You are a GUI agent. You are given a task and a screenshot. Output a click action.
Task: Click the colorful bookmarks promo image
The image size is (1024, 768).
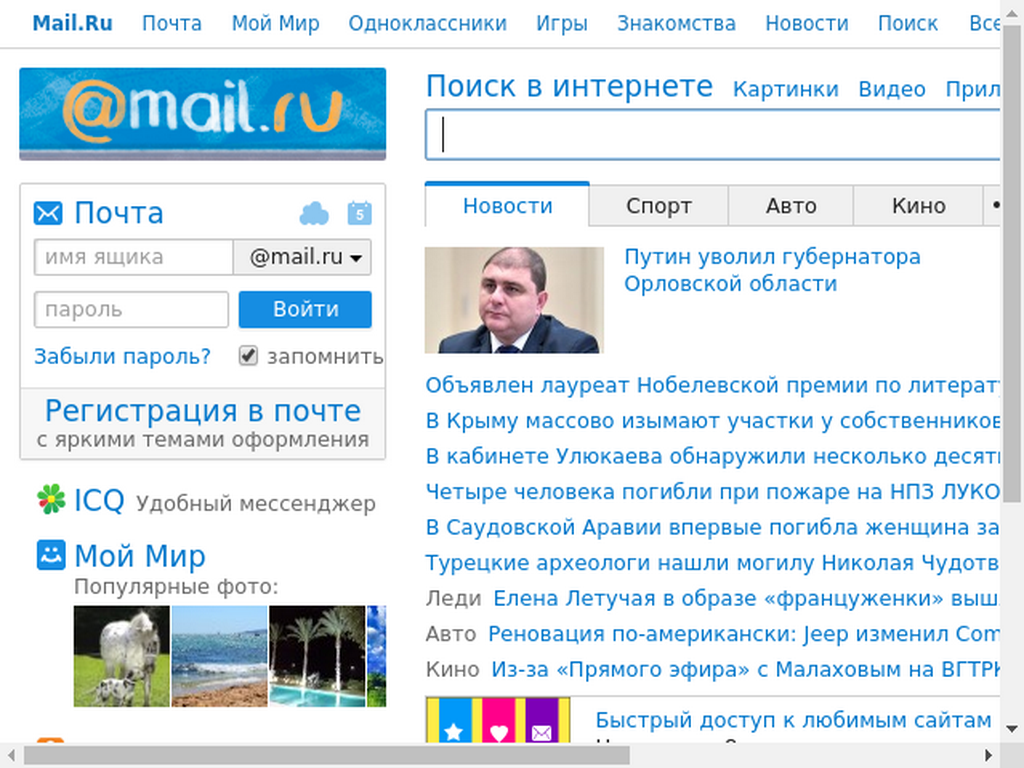coord(498,720)
